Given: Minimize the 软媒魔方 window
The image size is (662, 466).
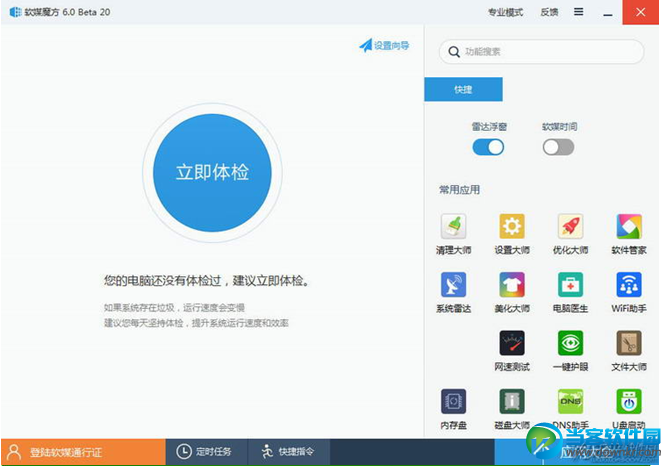Looking at the screenshot, I should click(x=608, y=13).
